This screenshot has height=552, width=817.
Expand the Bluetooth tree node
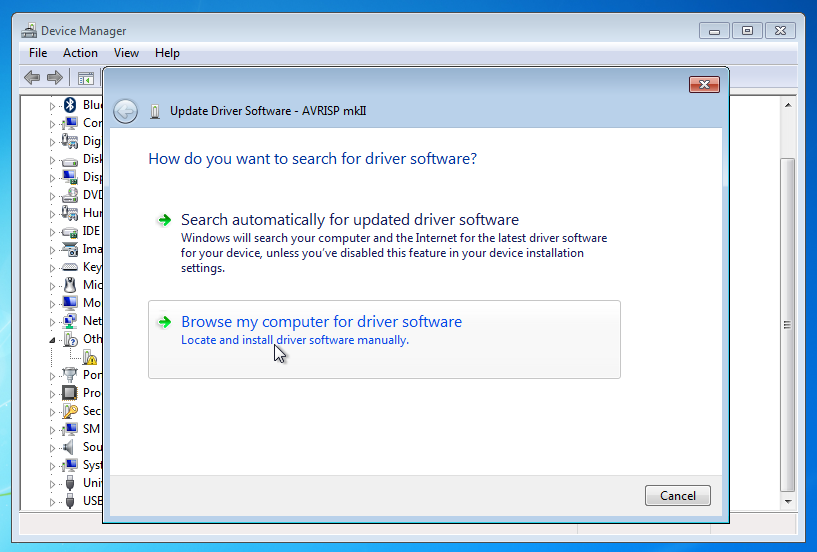53,105
